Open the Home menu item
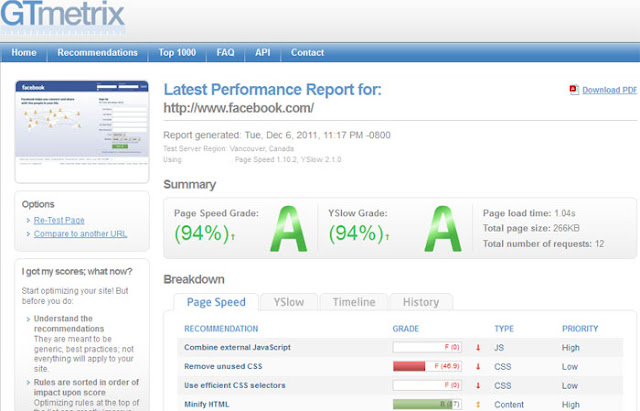Screen dimensions: 640x411 click(x=24, y=53)
